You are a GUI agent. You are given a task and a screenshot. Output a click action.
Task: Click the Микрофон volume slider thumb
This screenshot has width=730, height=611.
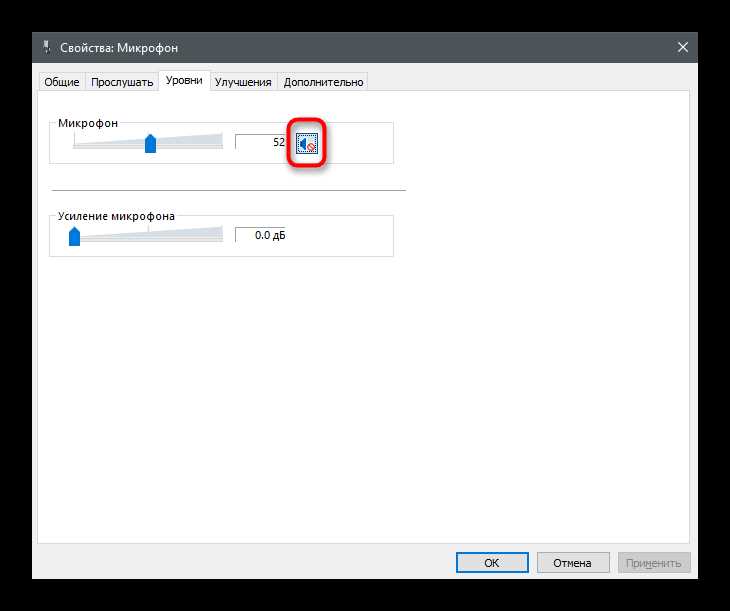(150, 143)
